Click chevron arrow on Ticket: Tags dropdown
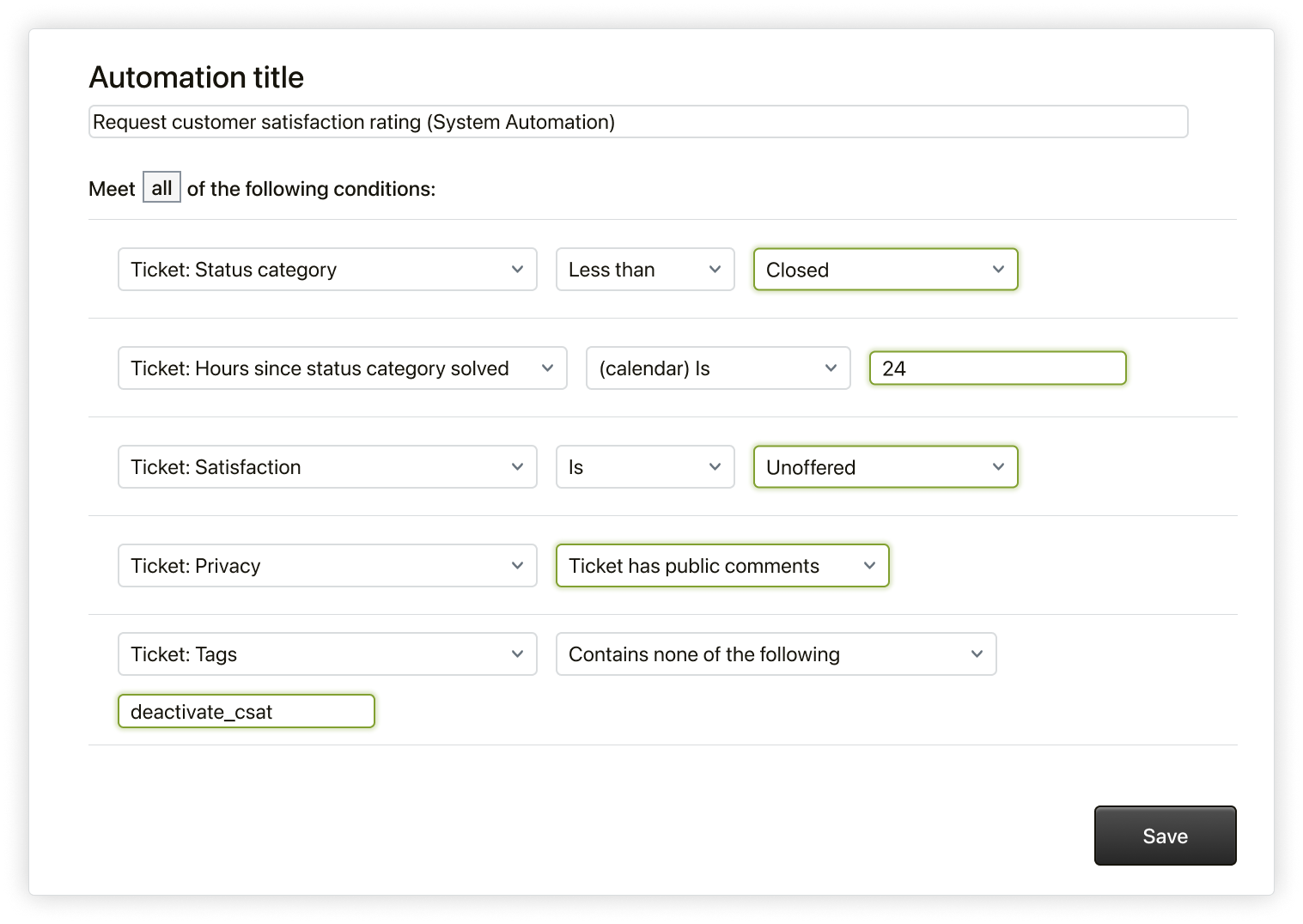The width and height of the screenshot is (1303, 924). (x=517, y=654)
